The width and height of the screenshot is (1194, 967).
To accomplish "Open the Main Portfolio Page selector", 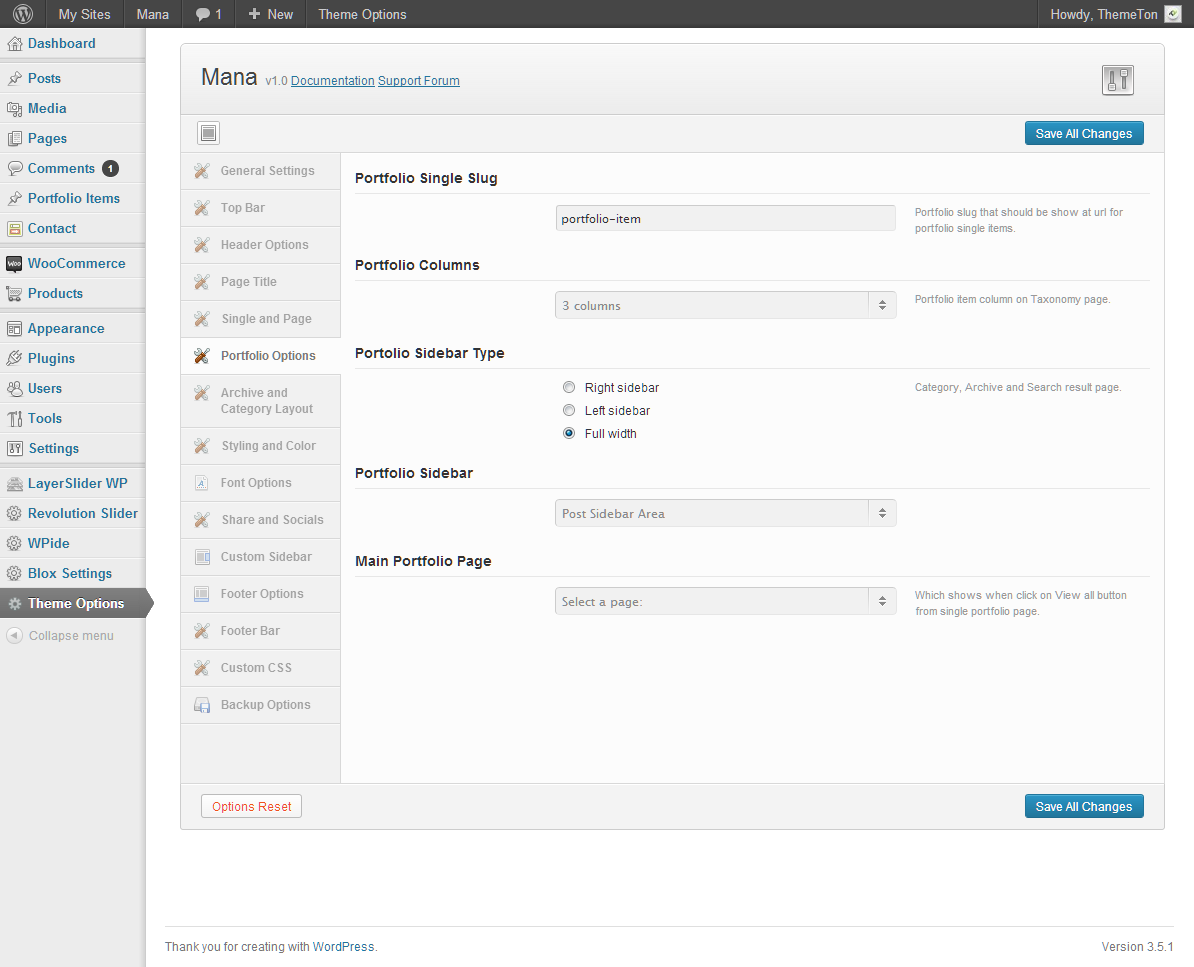I will coord(725,602).
